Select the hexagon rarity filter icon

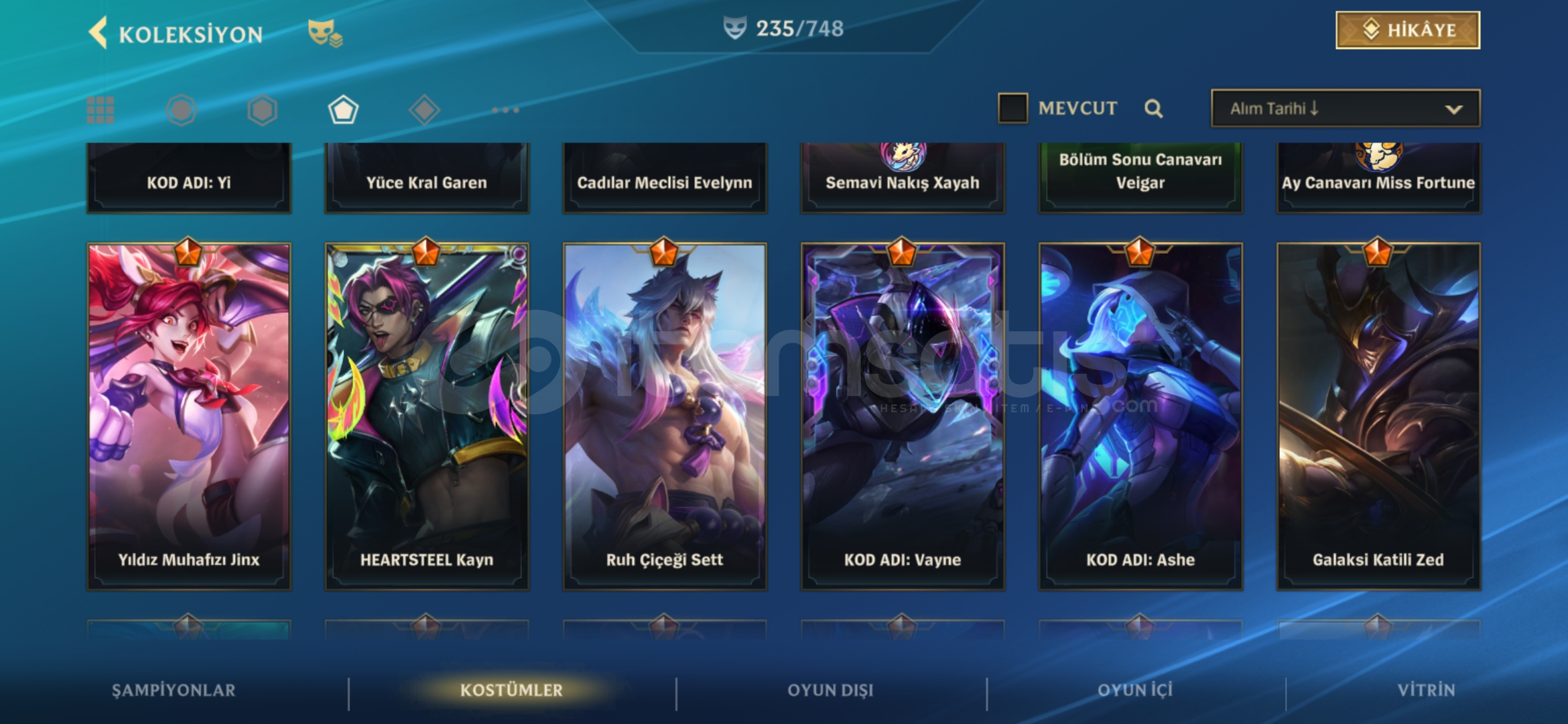(x=262, y=110)
